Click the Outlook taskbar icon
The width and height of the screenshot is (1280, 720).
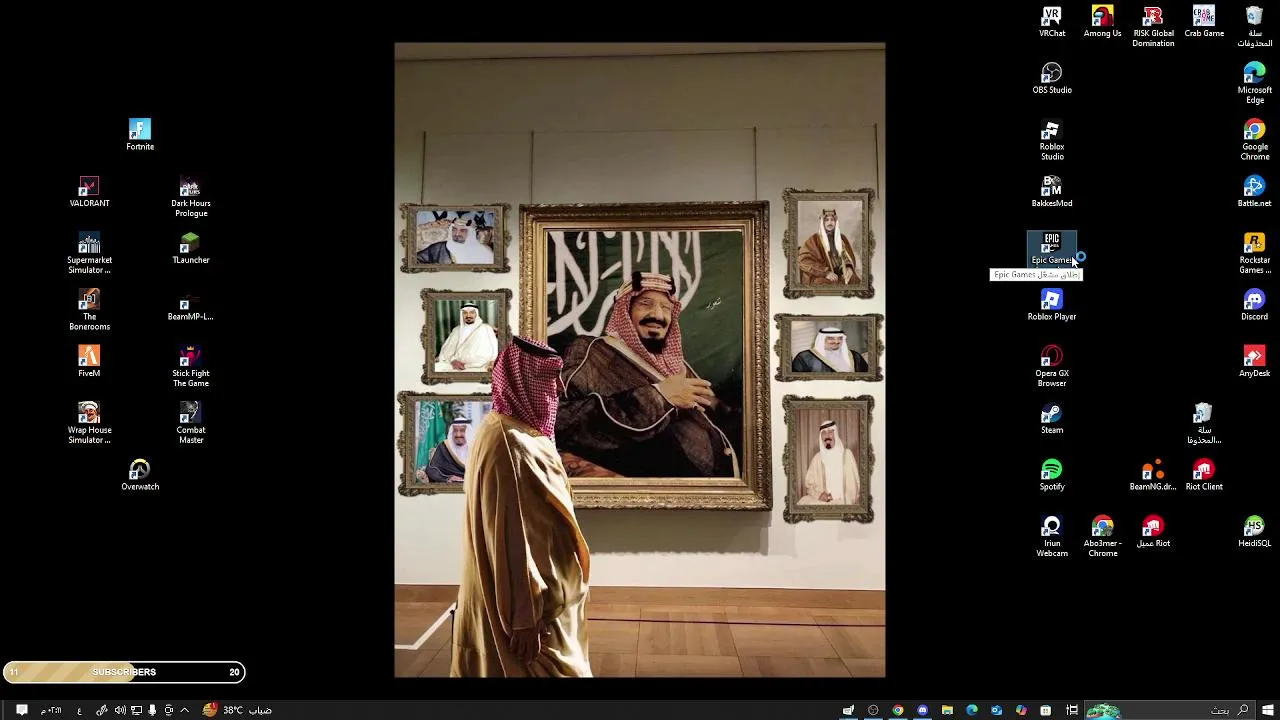[x=996, y=710]
